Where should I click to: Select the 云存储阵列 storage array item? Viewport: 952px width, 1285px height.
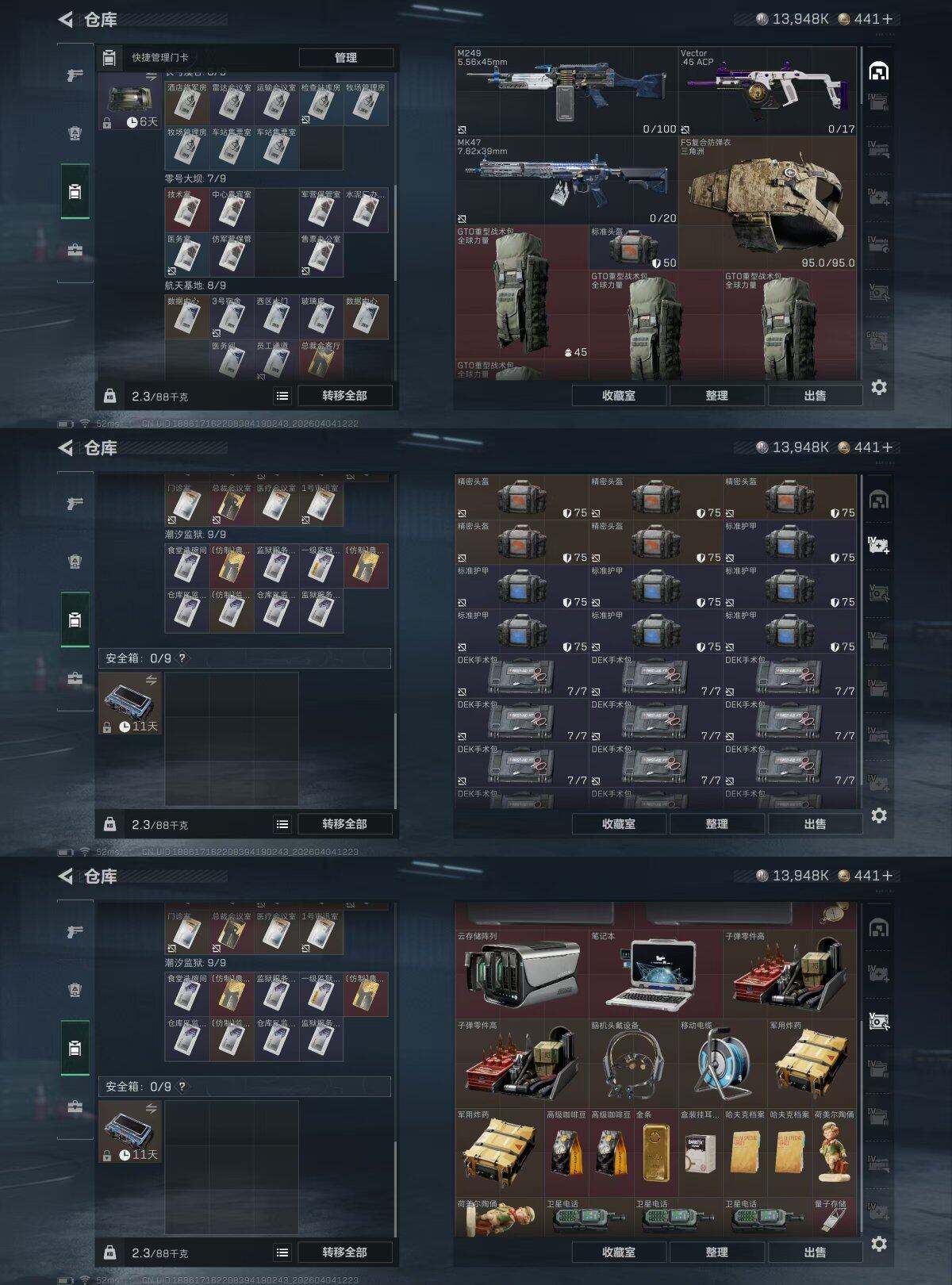(521, 974)
